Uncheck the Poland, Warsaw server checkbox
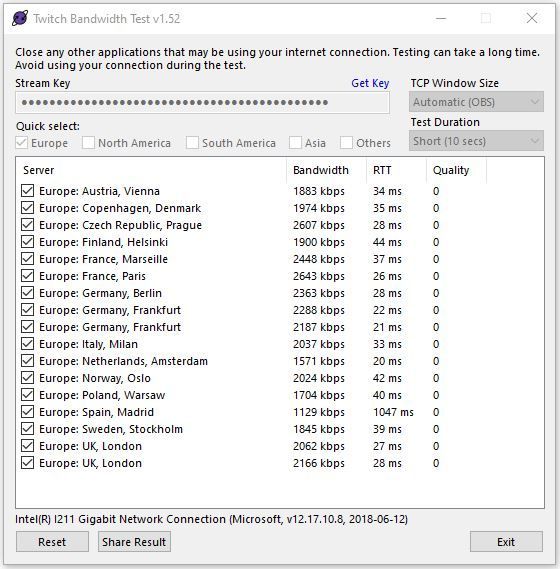560x569 pixels. pyautogui.click(x=28, y=395)
